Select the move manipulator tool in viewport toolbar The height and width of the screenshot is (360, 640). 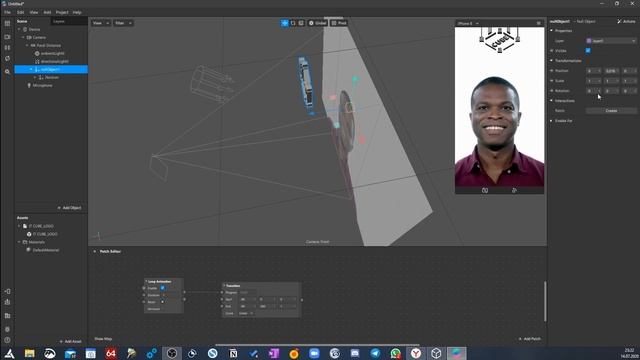point(284,23)
